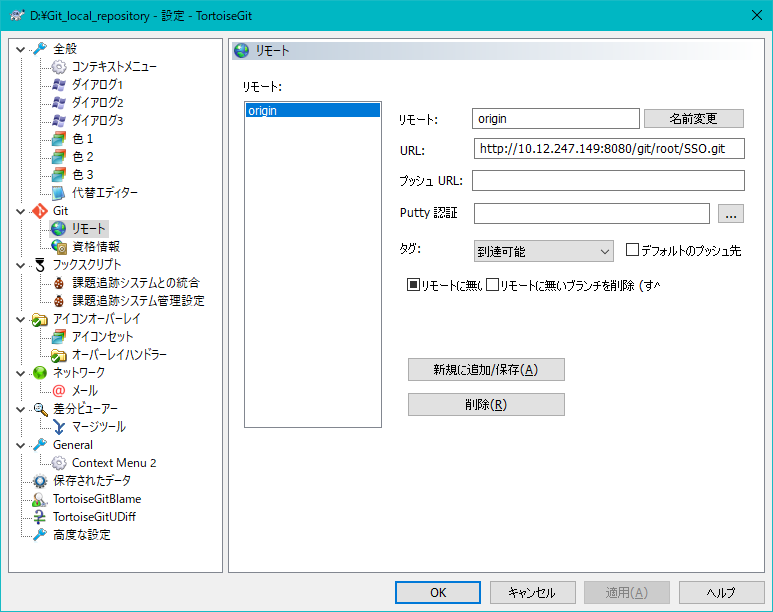Click the bug icon for 課題追跡システム管理設定
Viewport: 773px width, 612px height.
pyautogui.click(x=59, y=300)
